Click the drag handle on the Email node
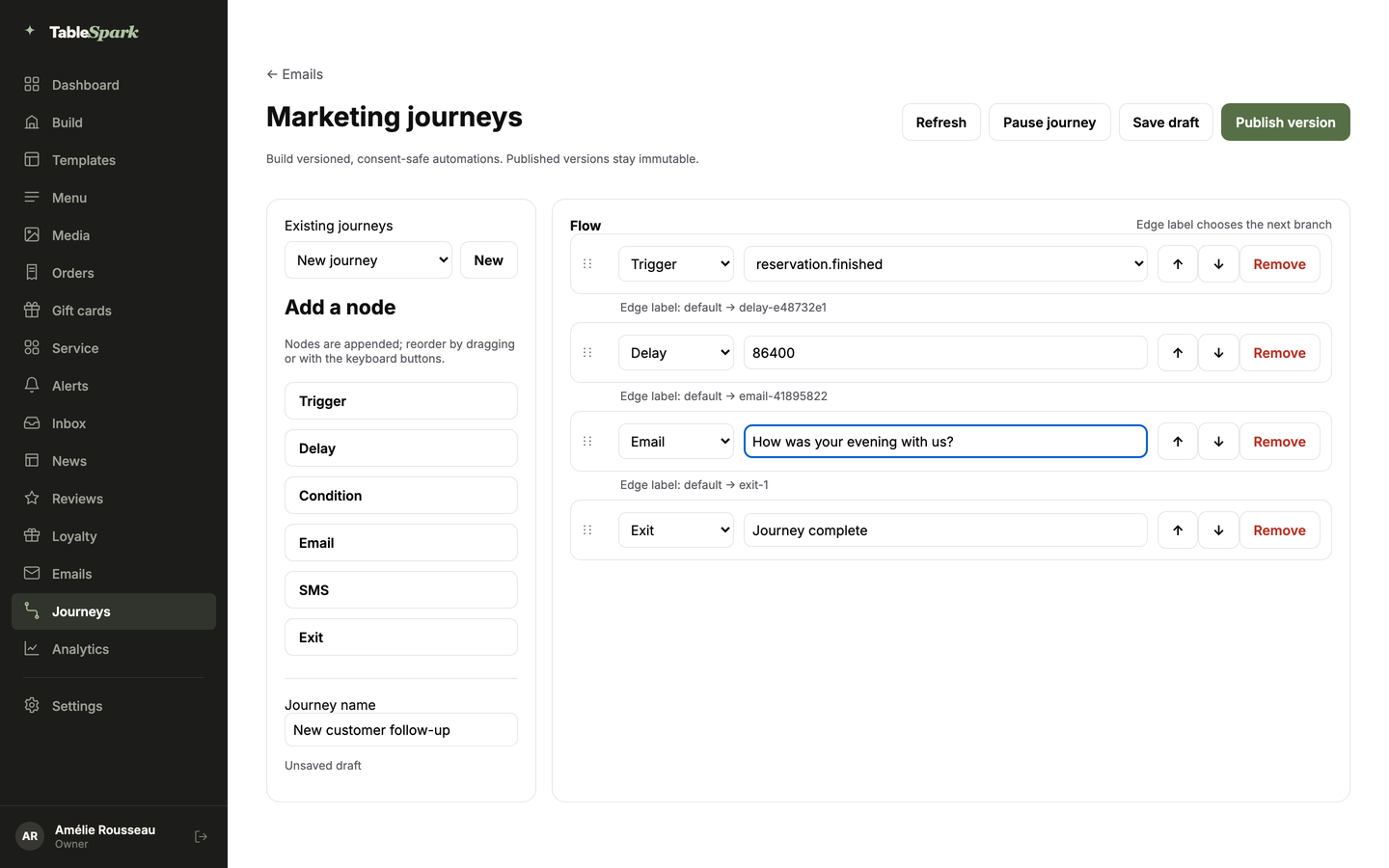Image resolution: width=1389 pixels, height=868 pixels. 587,442
